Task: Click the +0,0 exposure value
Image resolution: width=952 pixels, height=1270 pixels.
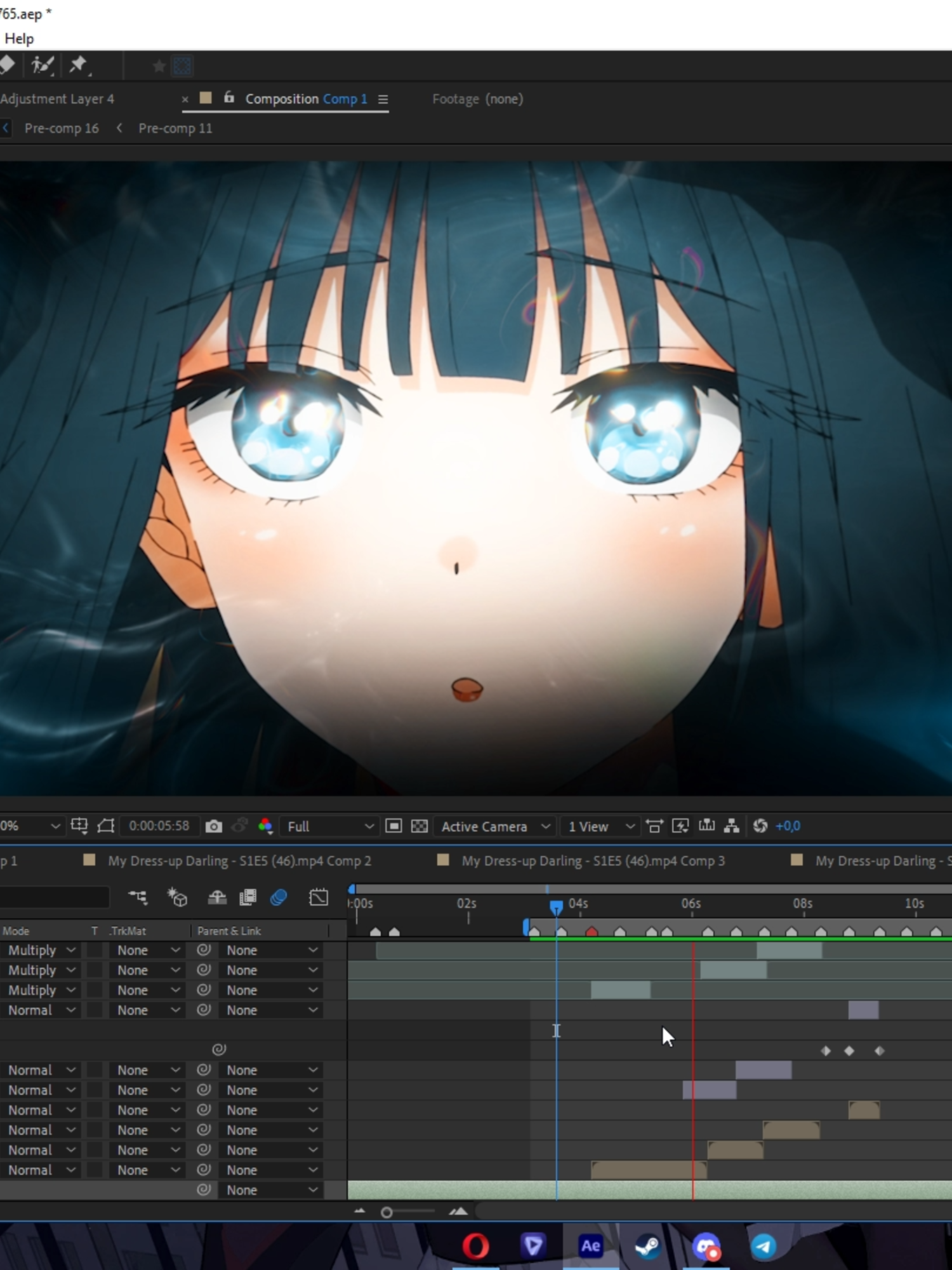Action: coord(788,826)
